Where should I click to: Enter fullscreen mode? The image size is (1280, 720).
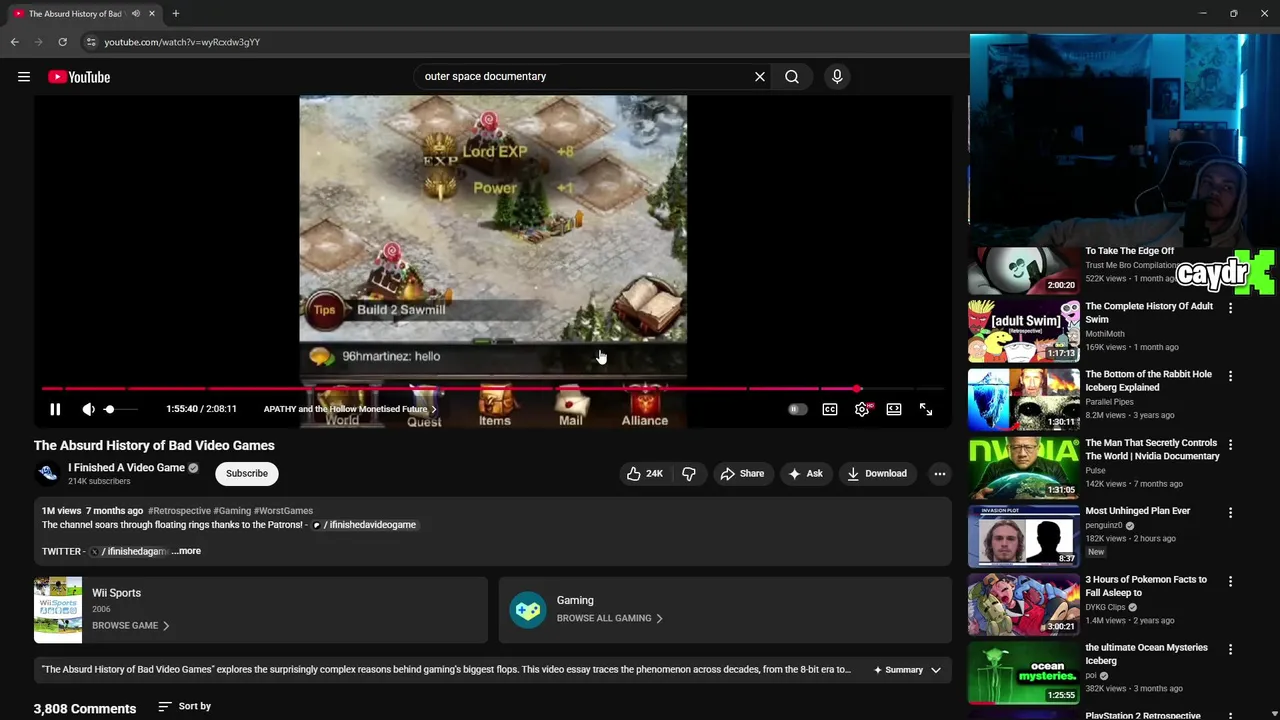coord(926,409)
